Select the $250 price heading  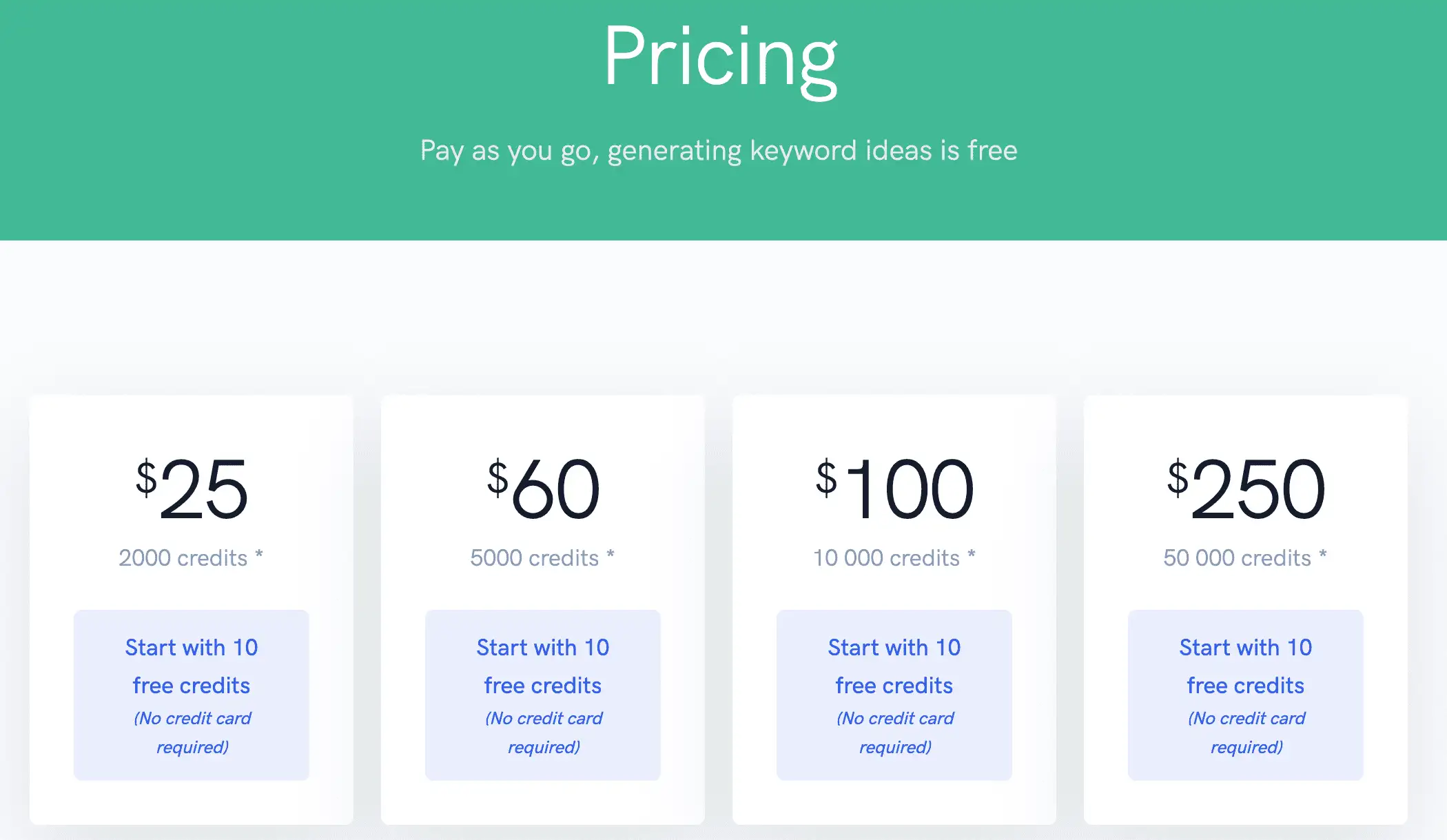[1246, 489]
